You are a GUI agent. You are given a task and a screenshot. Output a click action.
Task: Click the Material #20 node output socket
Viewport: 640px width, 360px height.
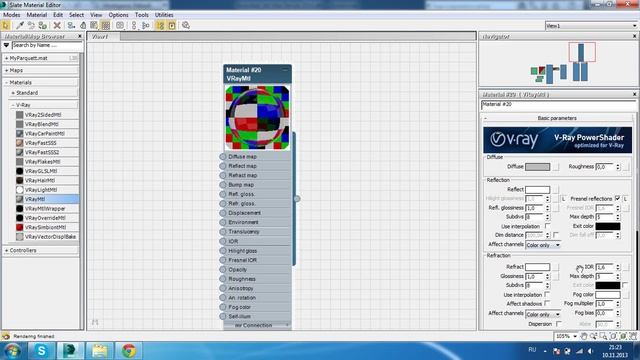pyautogui.click(x=297, y=198)
